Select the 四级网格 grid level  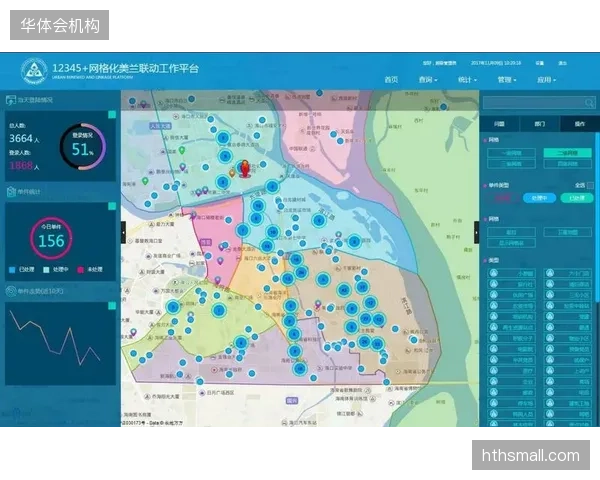tap(567, 164)
